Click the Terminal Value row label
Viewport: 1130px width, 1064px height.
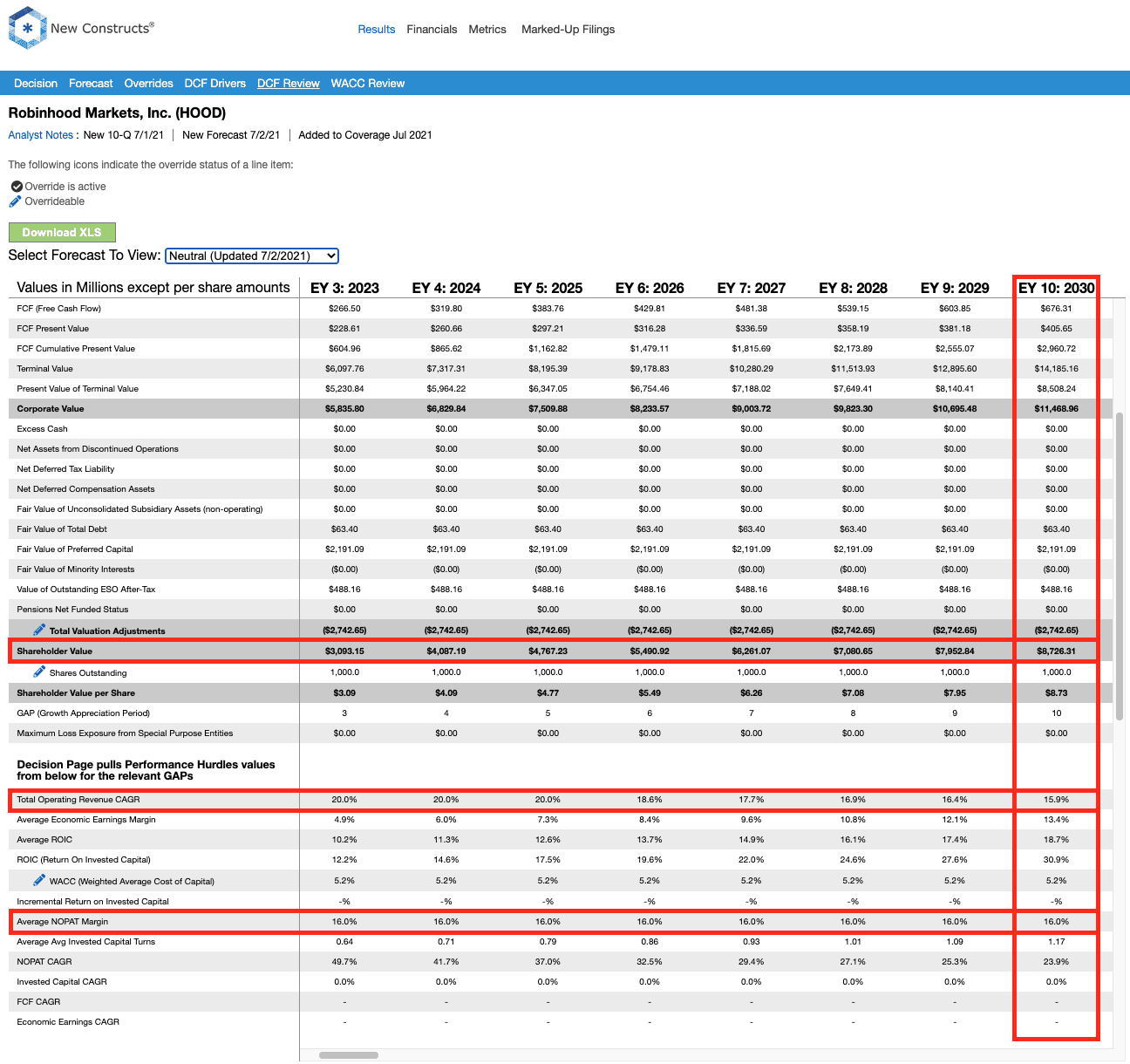pyautogui.click(x=44, y=369)
